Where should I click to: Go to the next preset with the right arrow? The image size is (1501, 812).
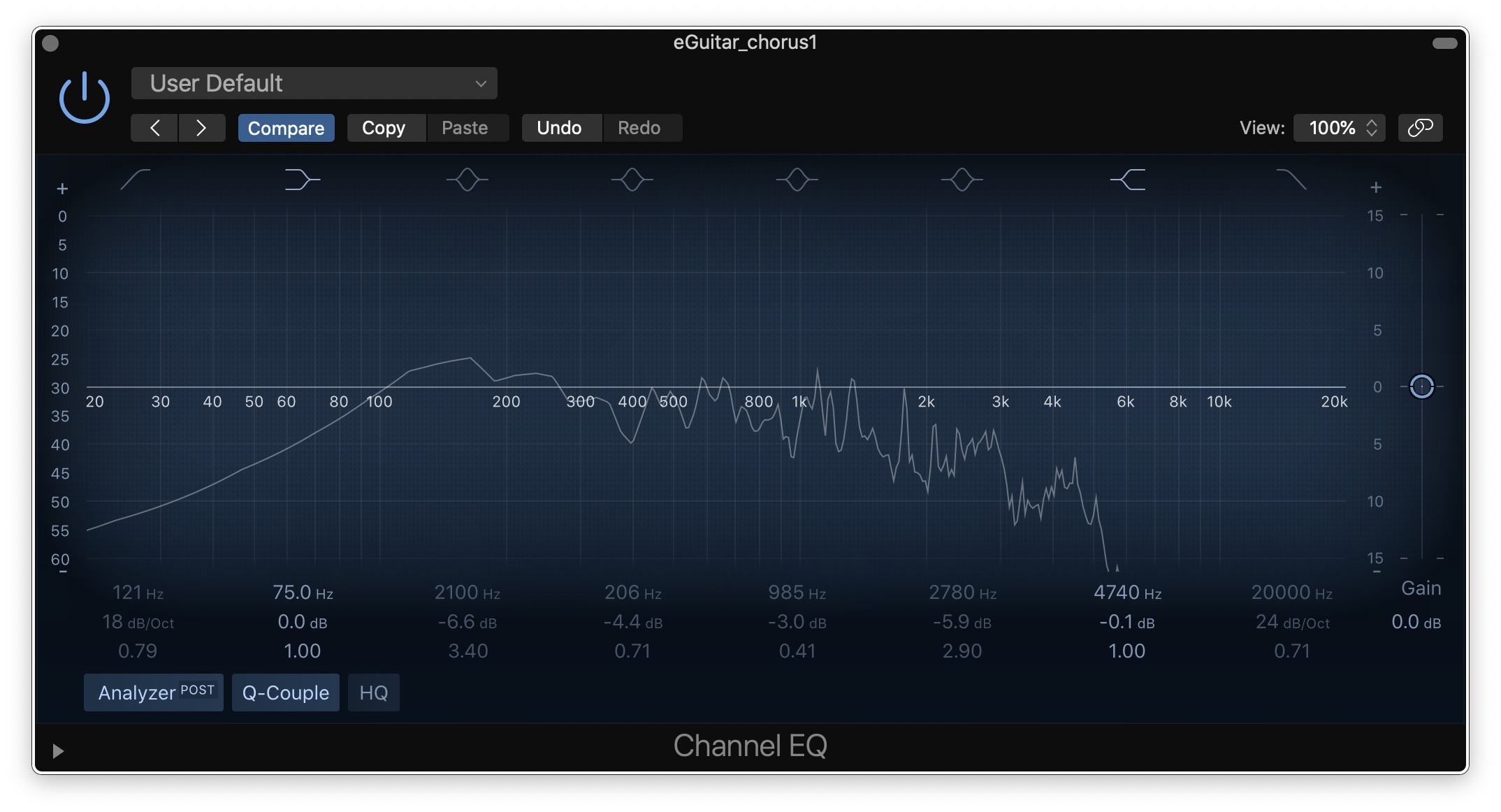click(201, 128)
